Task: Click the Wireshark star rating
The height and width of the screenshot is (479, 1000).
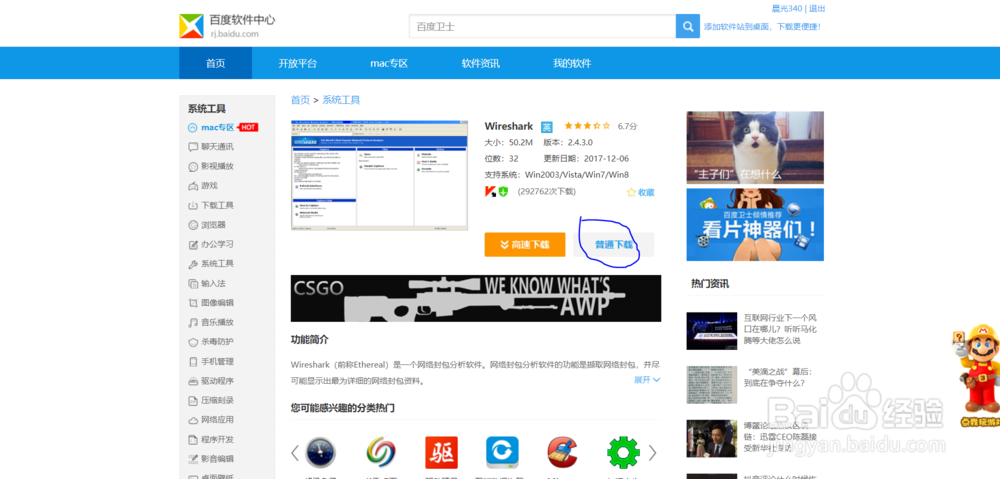Action: (587, 126)
